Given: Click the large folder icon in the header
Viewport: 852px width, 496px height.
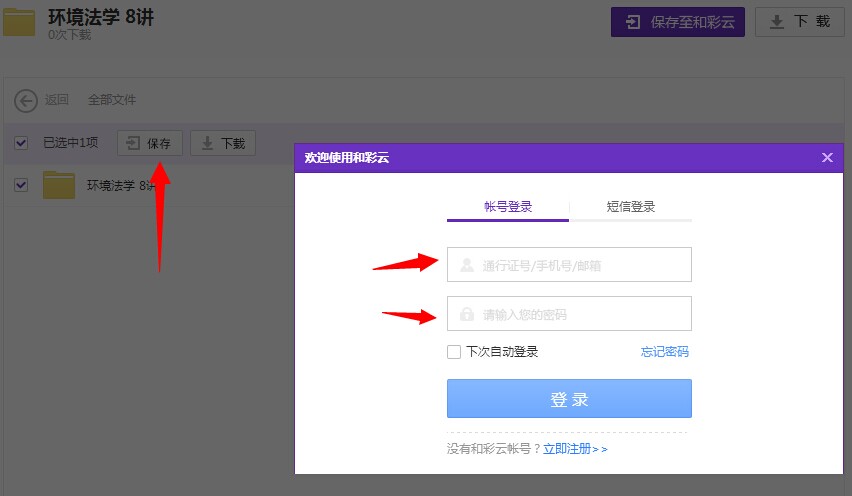Looking at the screenshot, I should (19, 22).
